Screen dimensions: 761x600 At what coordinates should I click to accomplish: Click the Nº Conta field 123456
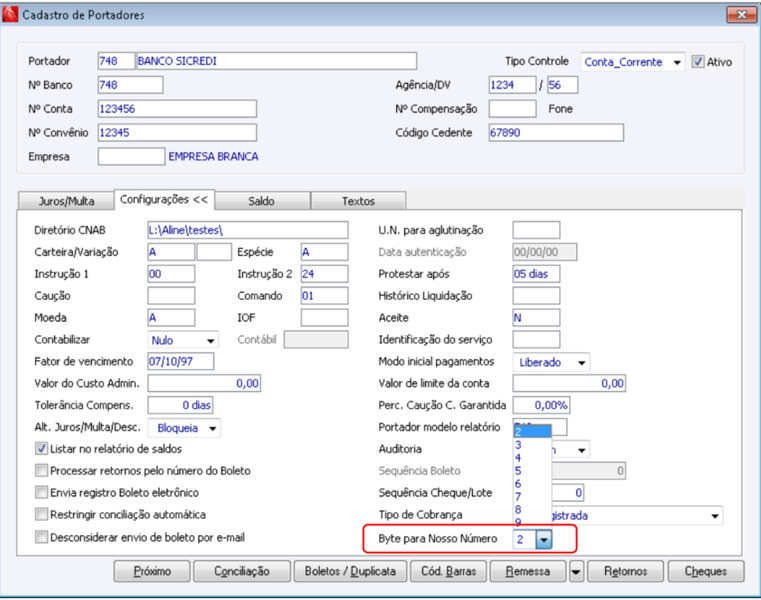coord(177,109)
